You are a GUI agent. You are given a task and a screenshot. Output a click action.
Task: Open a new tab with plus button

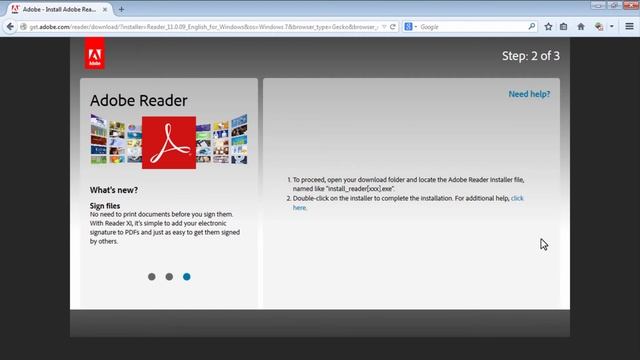121,9
